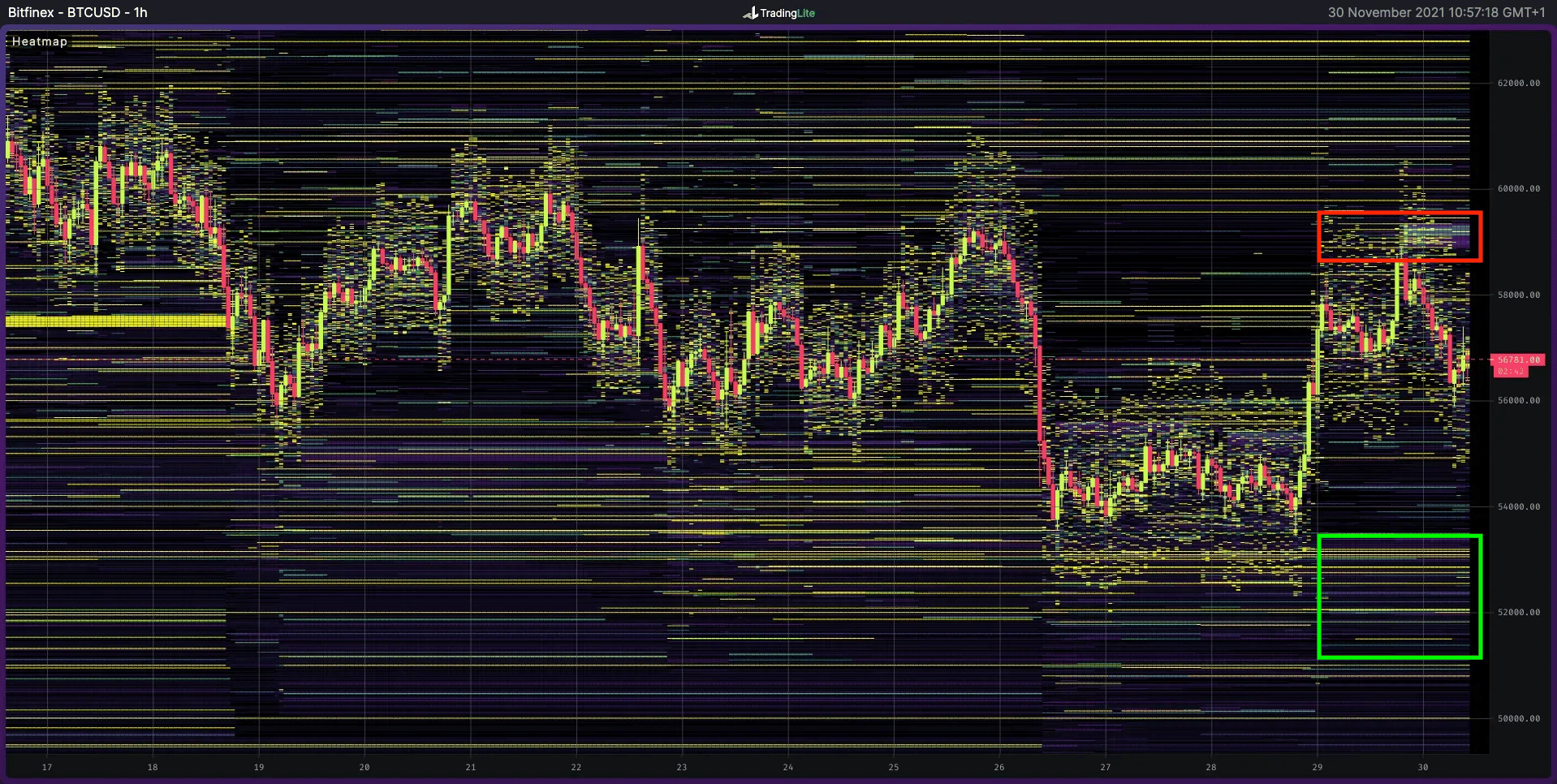Select date "28" on the time axis
This screenshot has width=1557, height=784.
coord(1211,767)
